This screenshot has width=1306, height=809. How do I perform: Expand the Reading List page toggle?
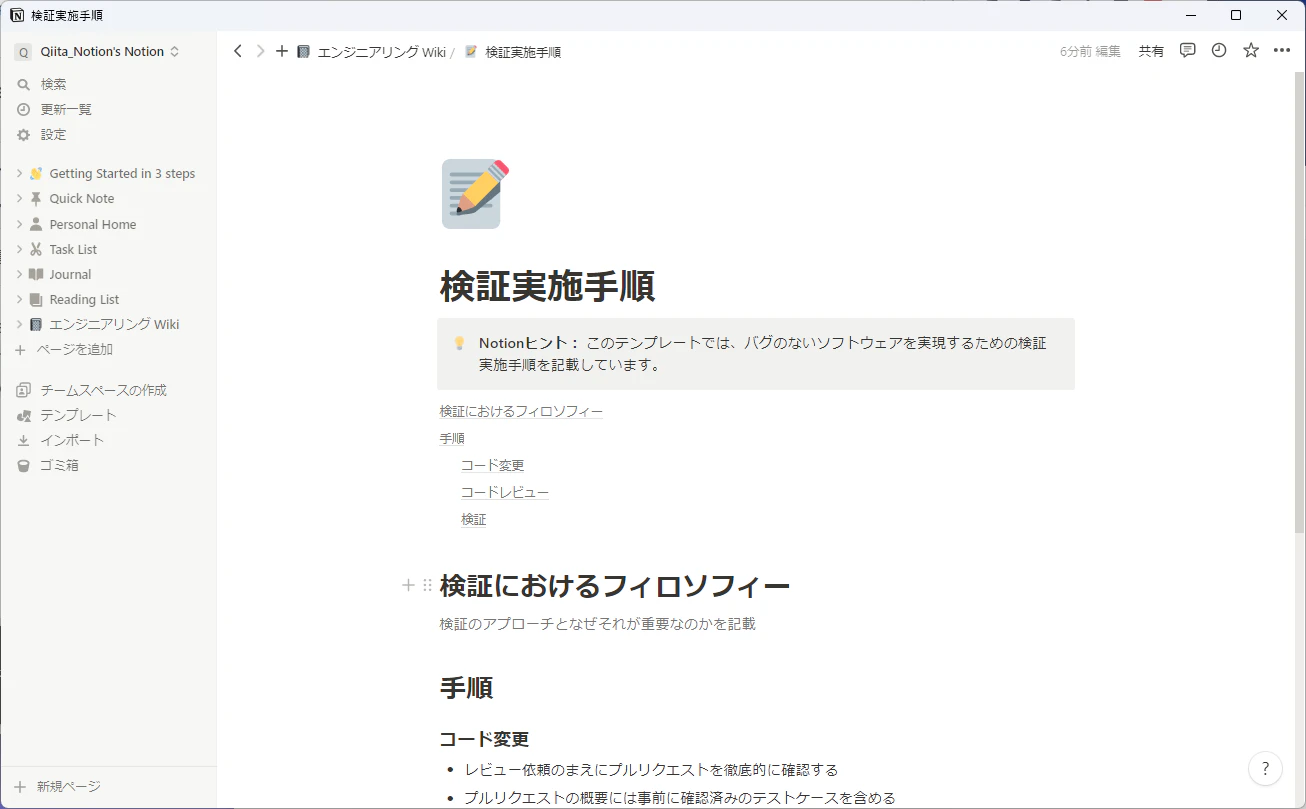click(x=19, y=299)
